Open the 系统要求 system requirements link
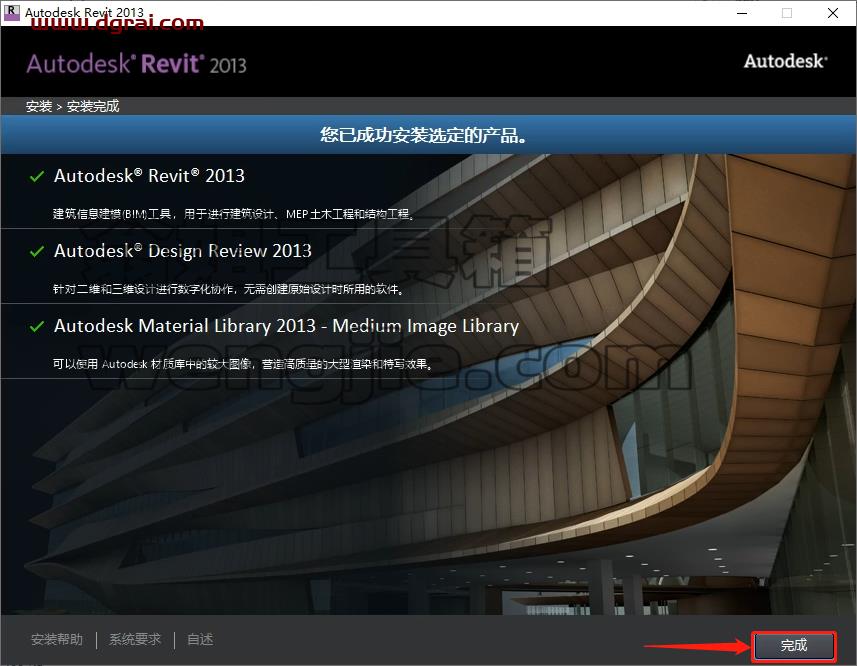This screenshot has height=666, width=857. click(x=135, y=639)
